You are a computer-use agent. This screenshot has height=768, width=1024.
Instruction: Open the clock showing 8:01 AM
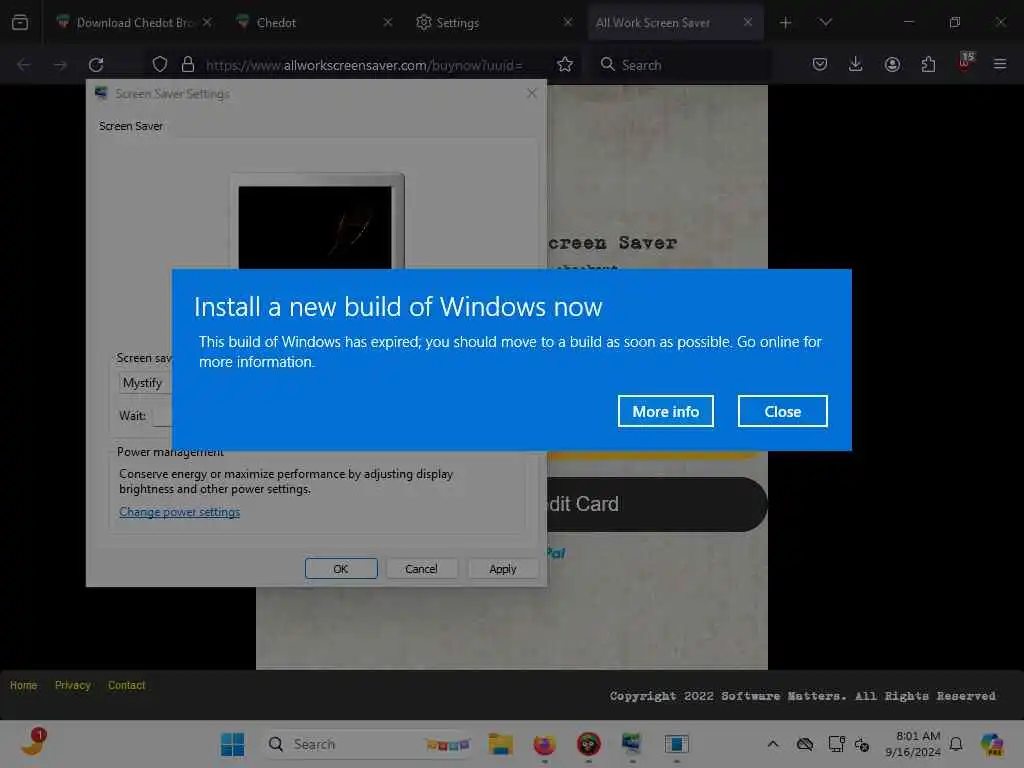(913, 744)
